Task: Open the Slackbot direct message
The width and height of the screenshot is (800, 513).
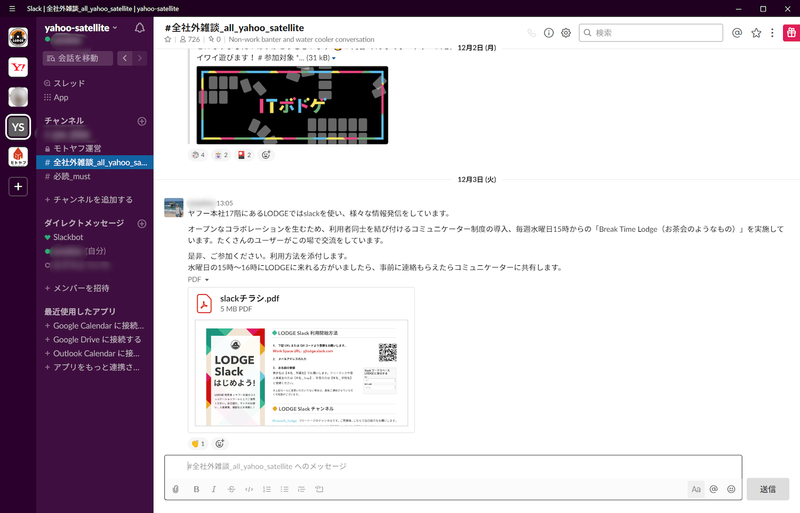Action: pyautogui.click(x=64, y=237)
